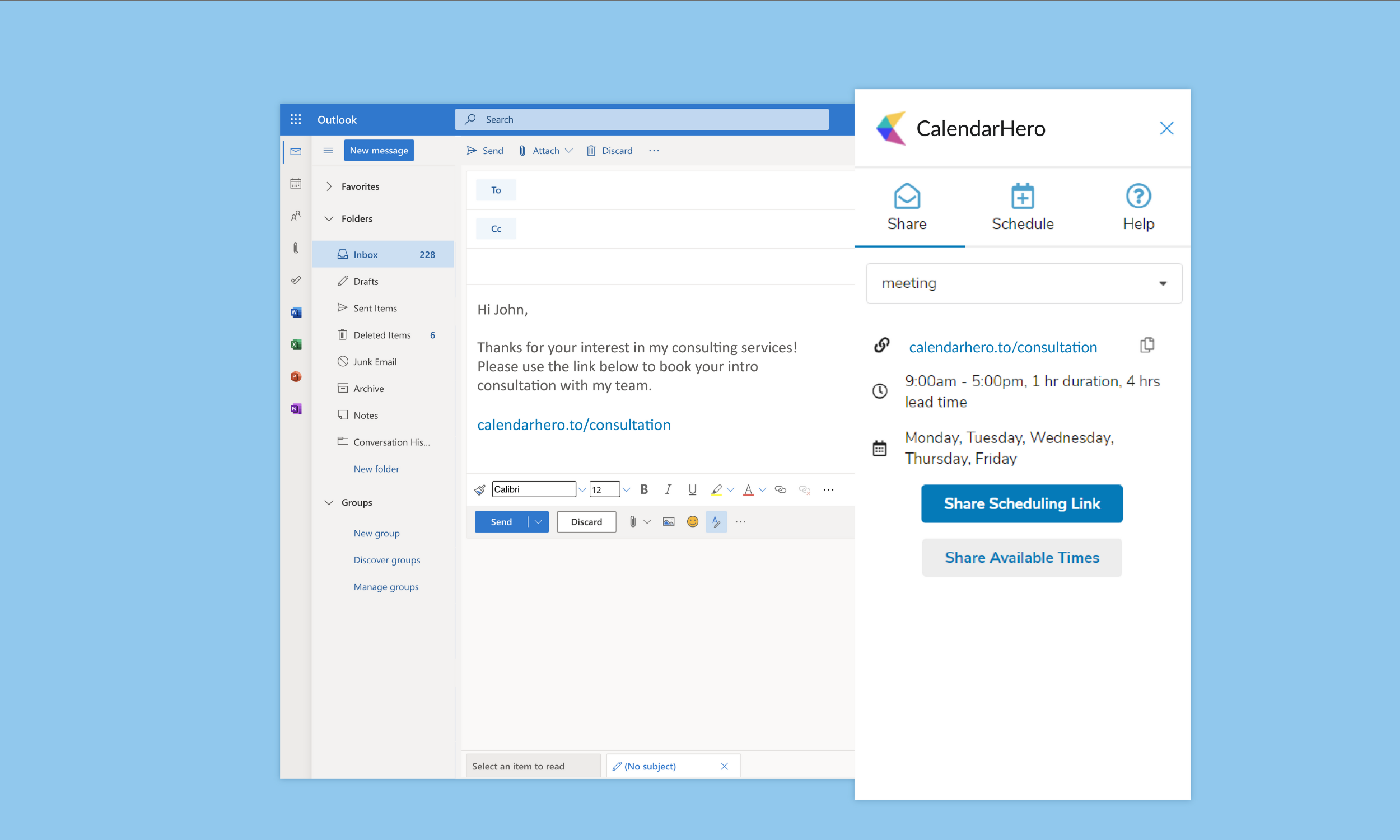Screen dimensions: 1400x840
Task: Open the Excel app icon in sidebar
Action: tap(295, 344)
